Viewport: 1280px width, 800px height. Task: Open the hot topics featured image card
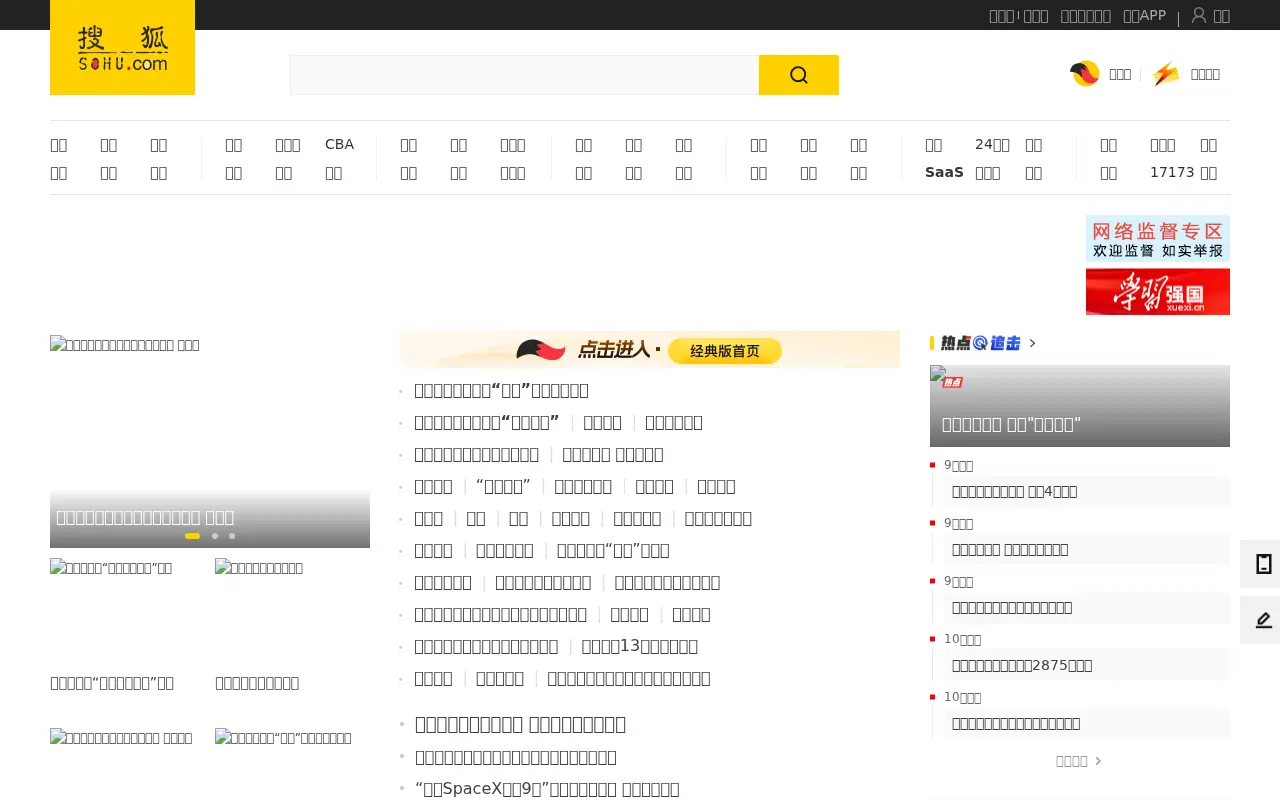coord(1080,406)
